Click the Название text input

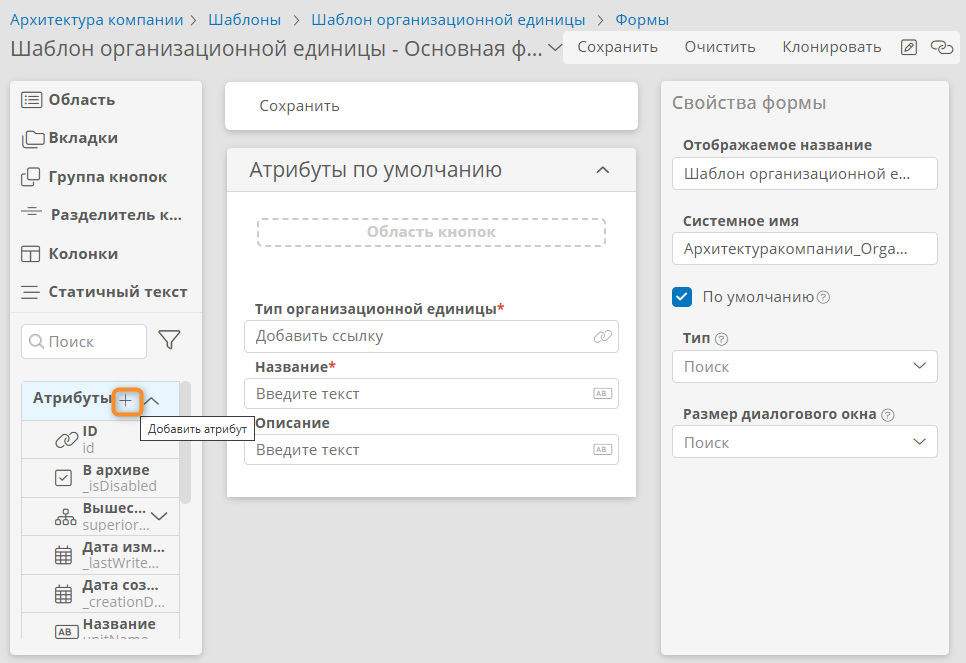[x=431, y=394]
